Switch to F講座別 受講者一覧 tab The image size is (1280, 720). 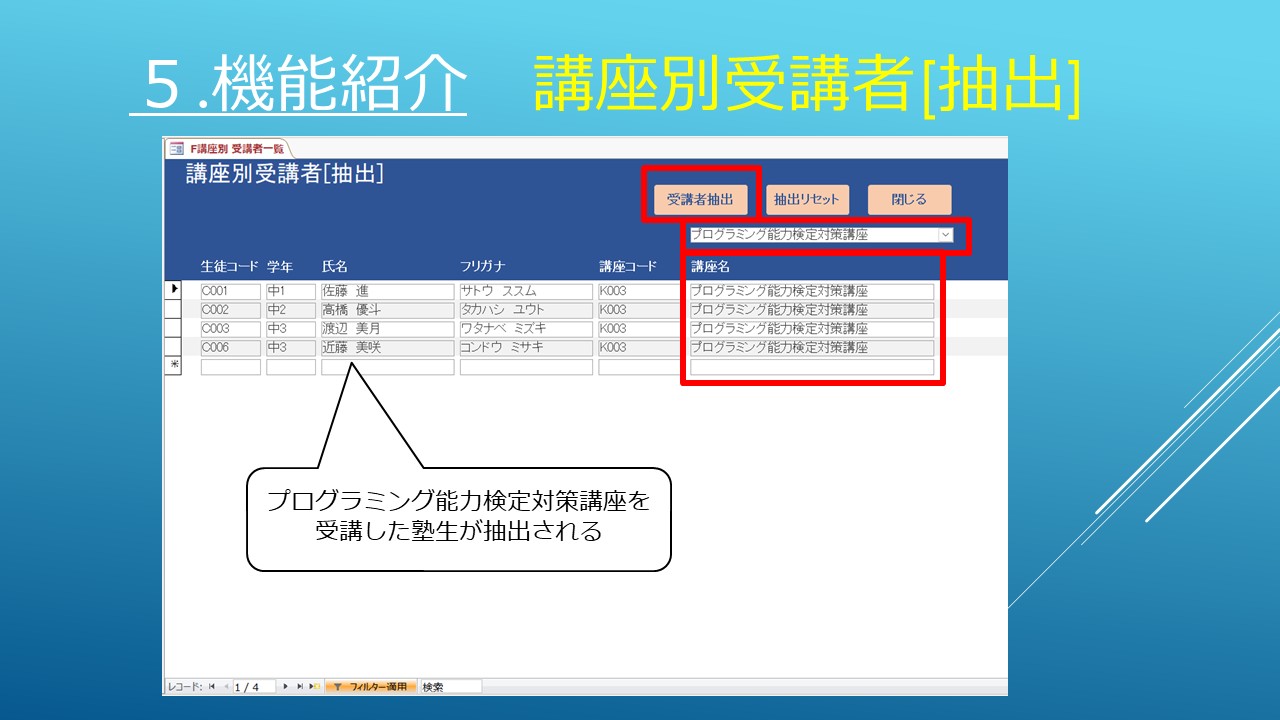point(236,148)
